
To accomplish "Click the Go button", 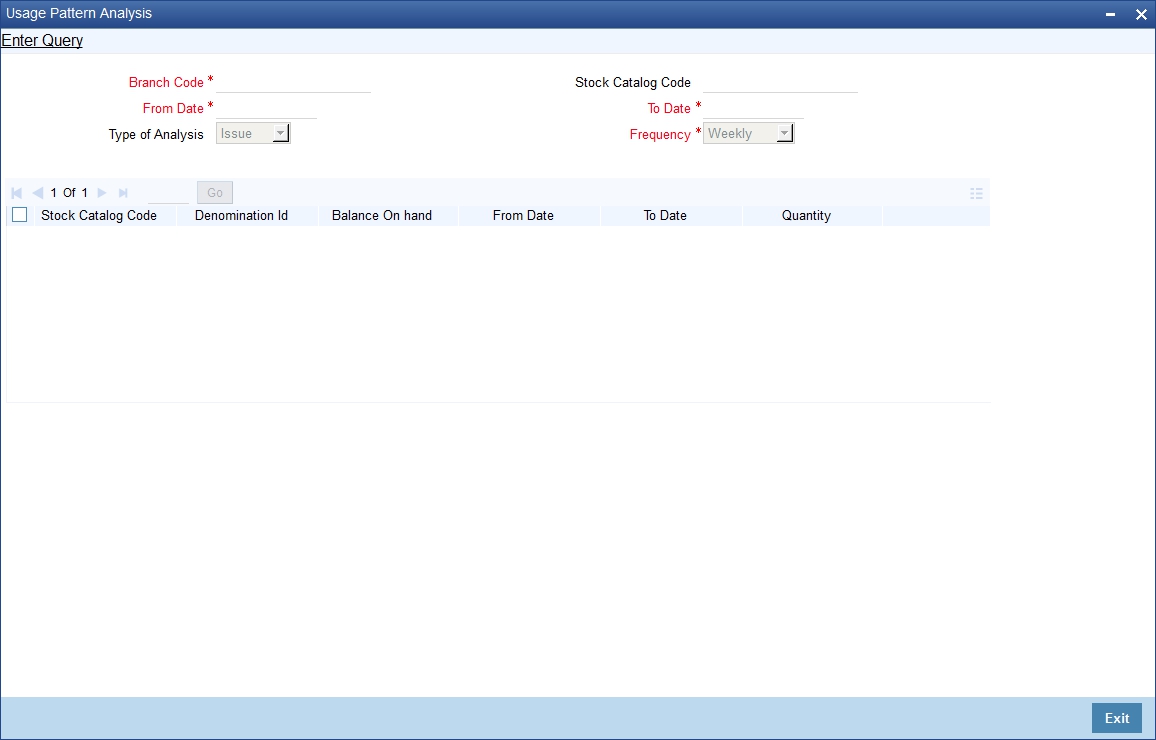I will pyautogui.click(x=215, y=192).
